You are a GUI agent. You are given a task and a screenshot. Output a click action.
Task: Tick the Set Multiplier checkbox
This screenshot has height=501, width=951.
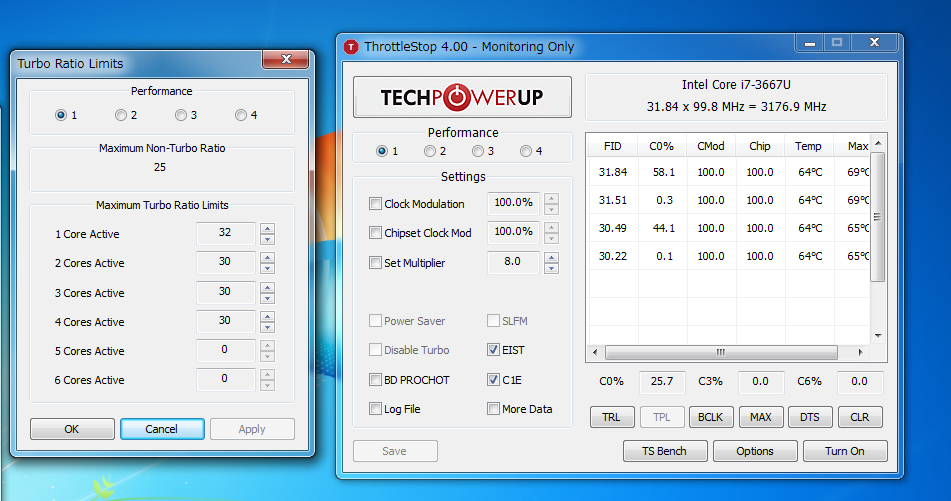click(375, 263)
